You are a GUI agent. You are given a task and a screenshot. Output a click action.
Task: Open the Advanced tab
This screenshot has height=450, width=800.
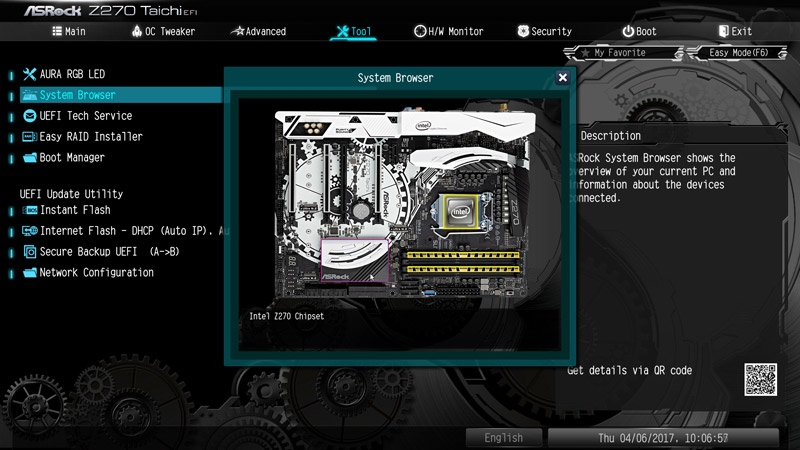click(x=258, y=31)
